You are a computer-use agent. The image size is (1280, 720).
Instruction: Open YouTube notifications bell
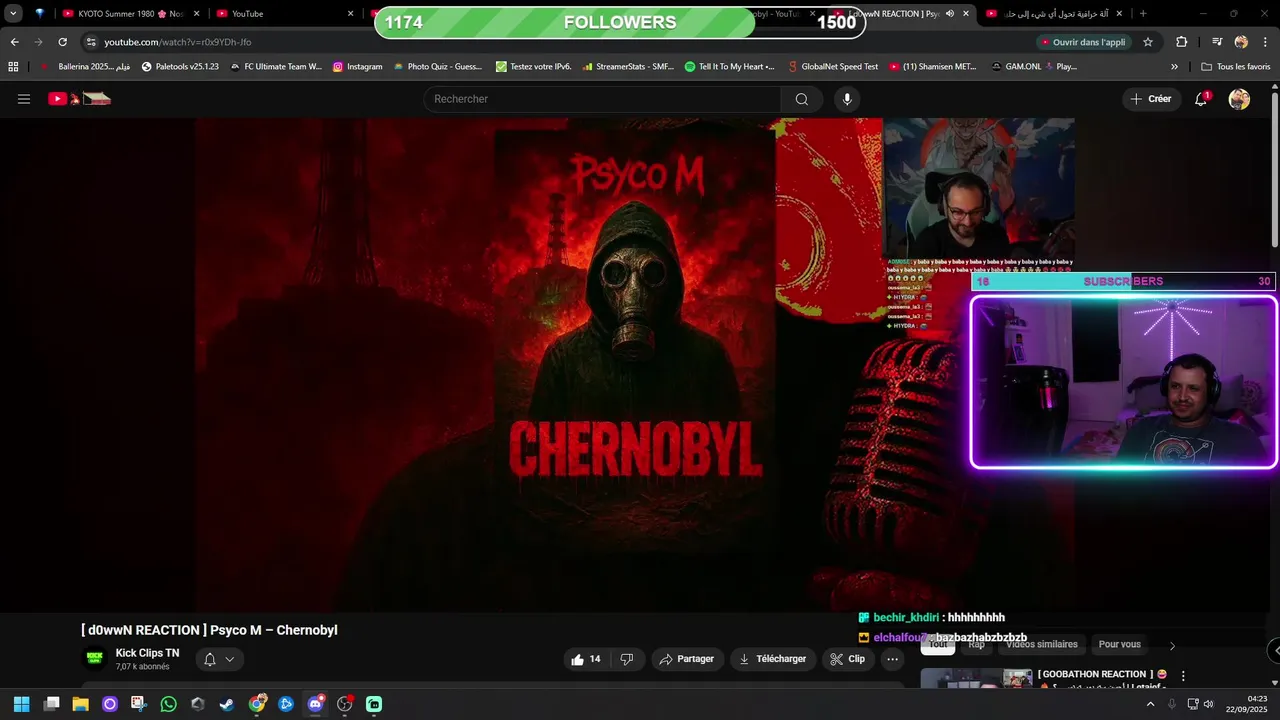tap(1201, 99)
